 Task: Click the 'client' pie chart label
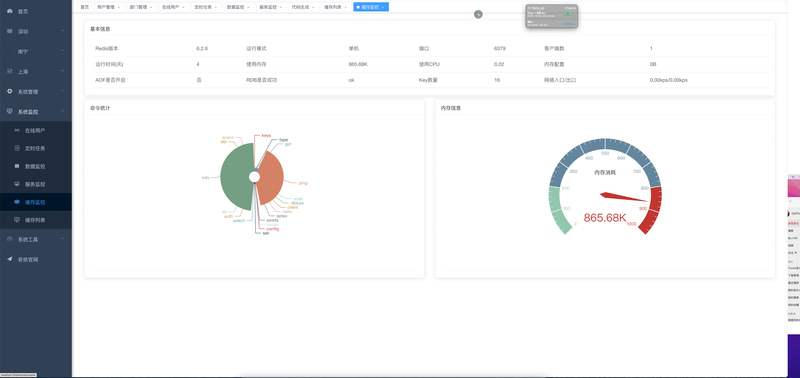[293, 207]
